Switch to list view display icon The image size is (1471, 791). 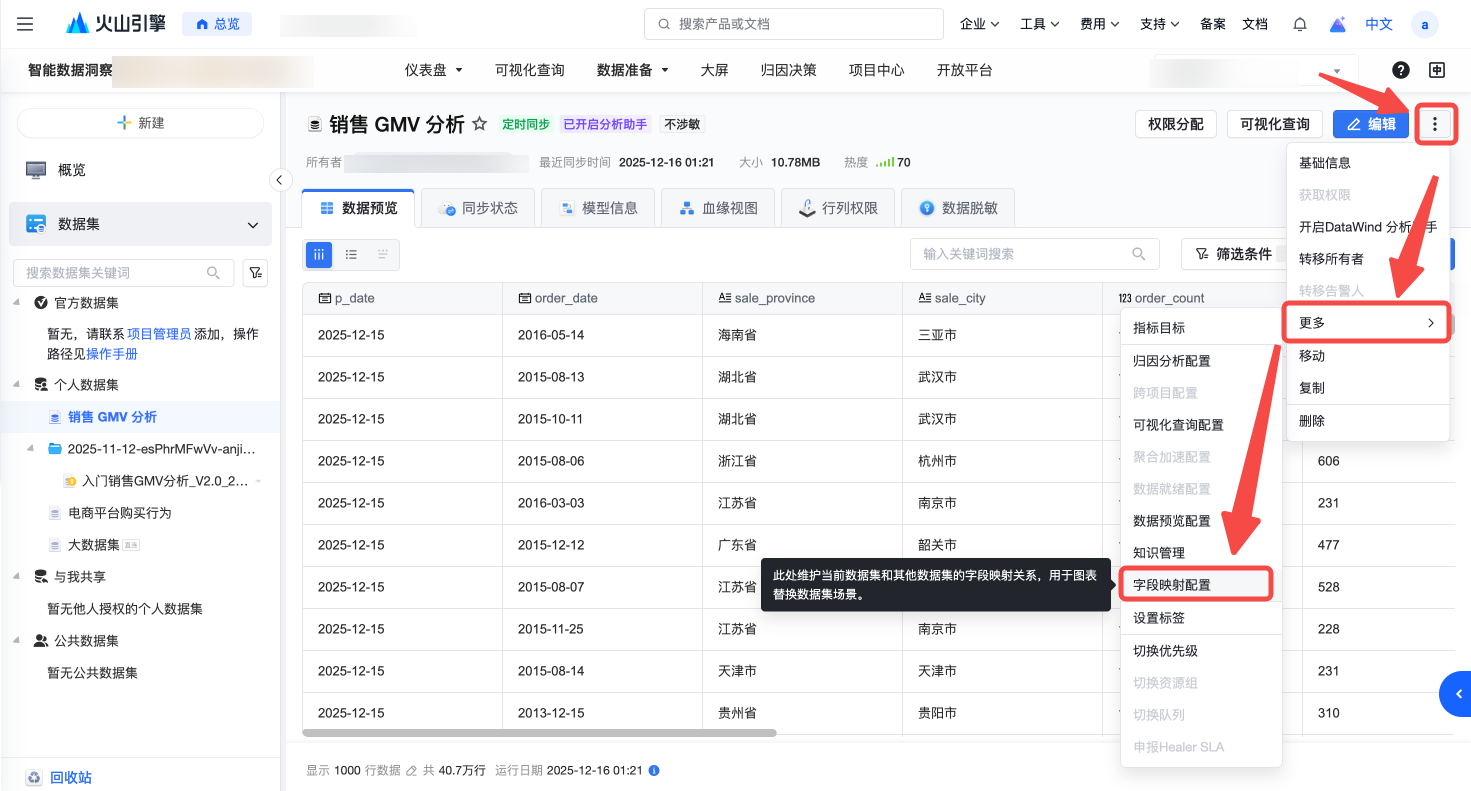click(x=351, y=255)
